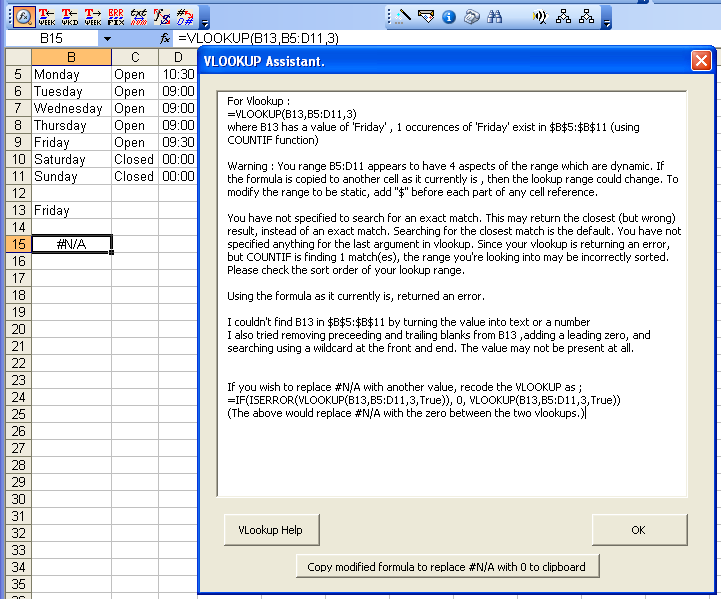The height and width of the screenshot is (599, 721).
Task: Click the first T WEEK toolbar icon
Action: click(46, 17)
